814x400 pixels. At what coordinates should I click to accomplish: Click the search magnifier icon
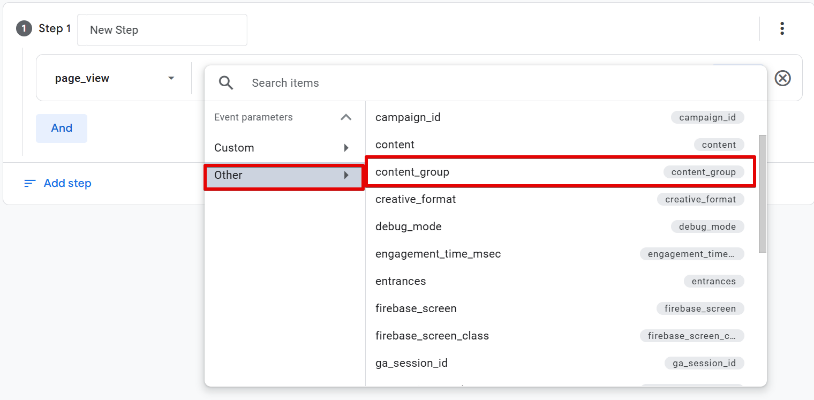point(226,83)
